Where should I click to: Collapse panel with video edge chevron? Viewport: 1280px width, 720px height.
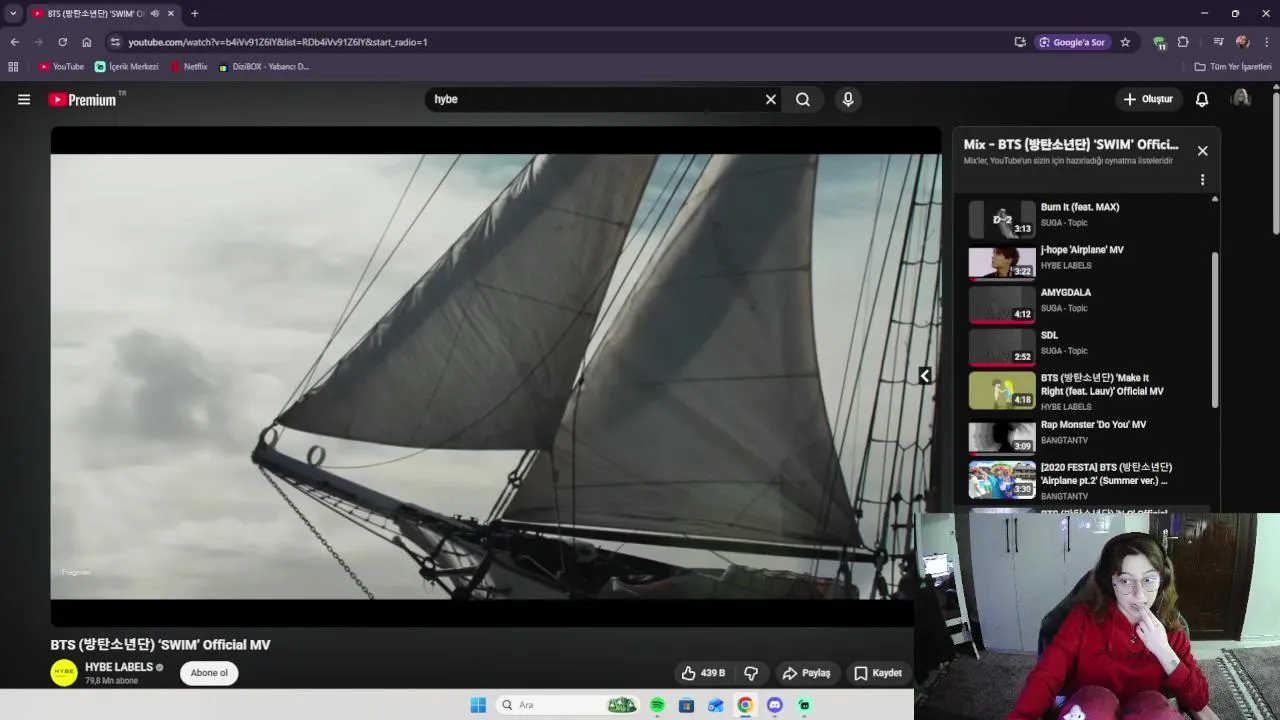click(925, 376)
